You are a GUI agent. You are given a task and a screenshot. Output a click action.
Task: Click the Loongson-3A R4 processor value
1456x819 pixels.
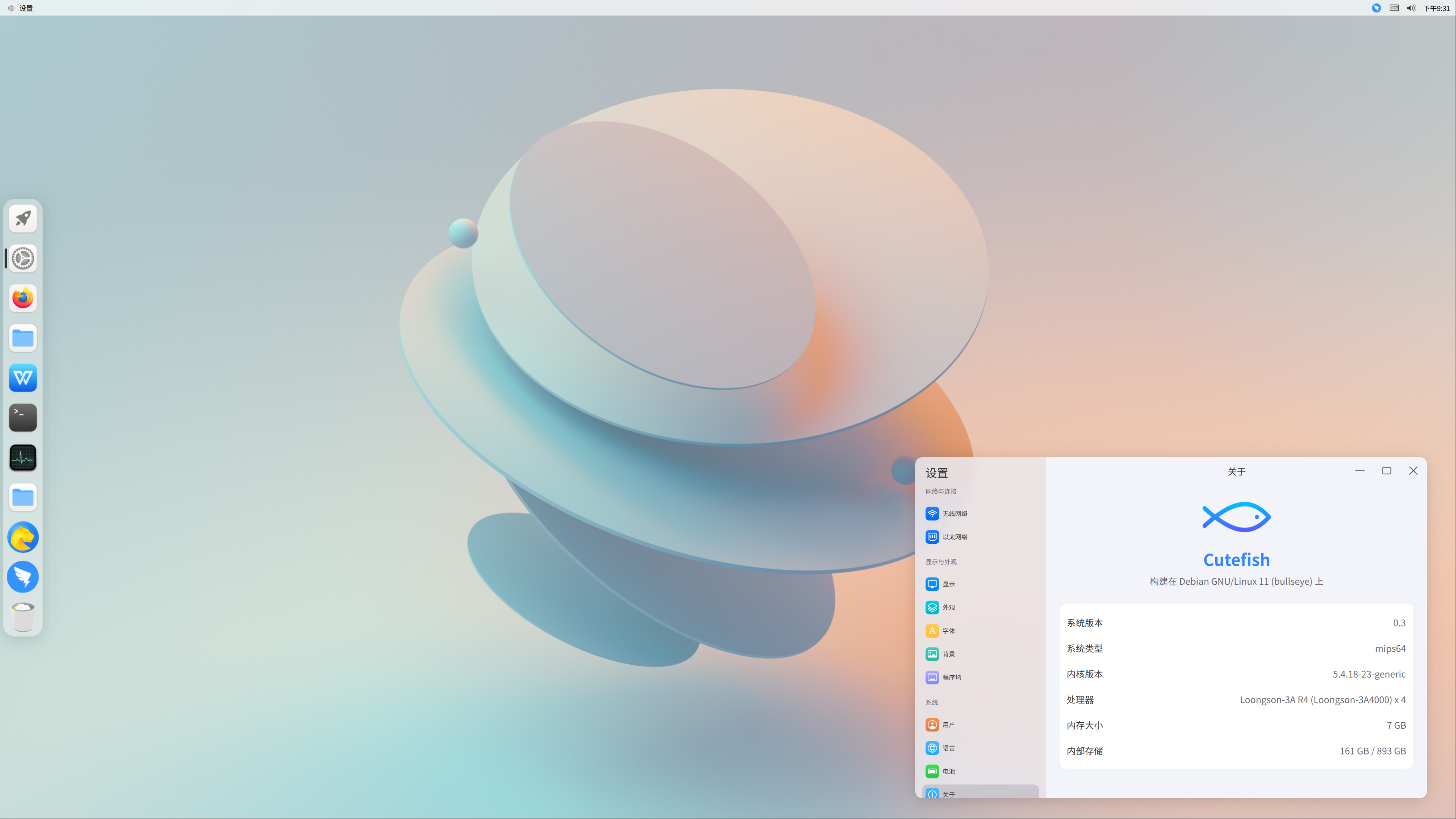pos(1323,700)
